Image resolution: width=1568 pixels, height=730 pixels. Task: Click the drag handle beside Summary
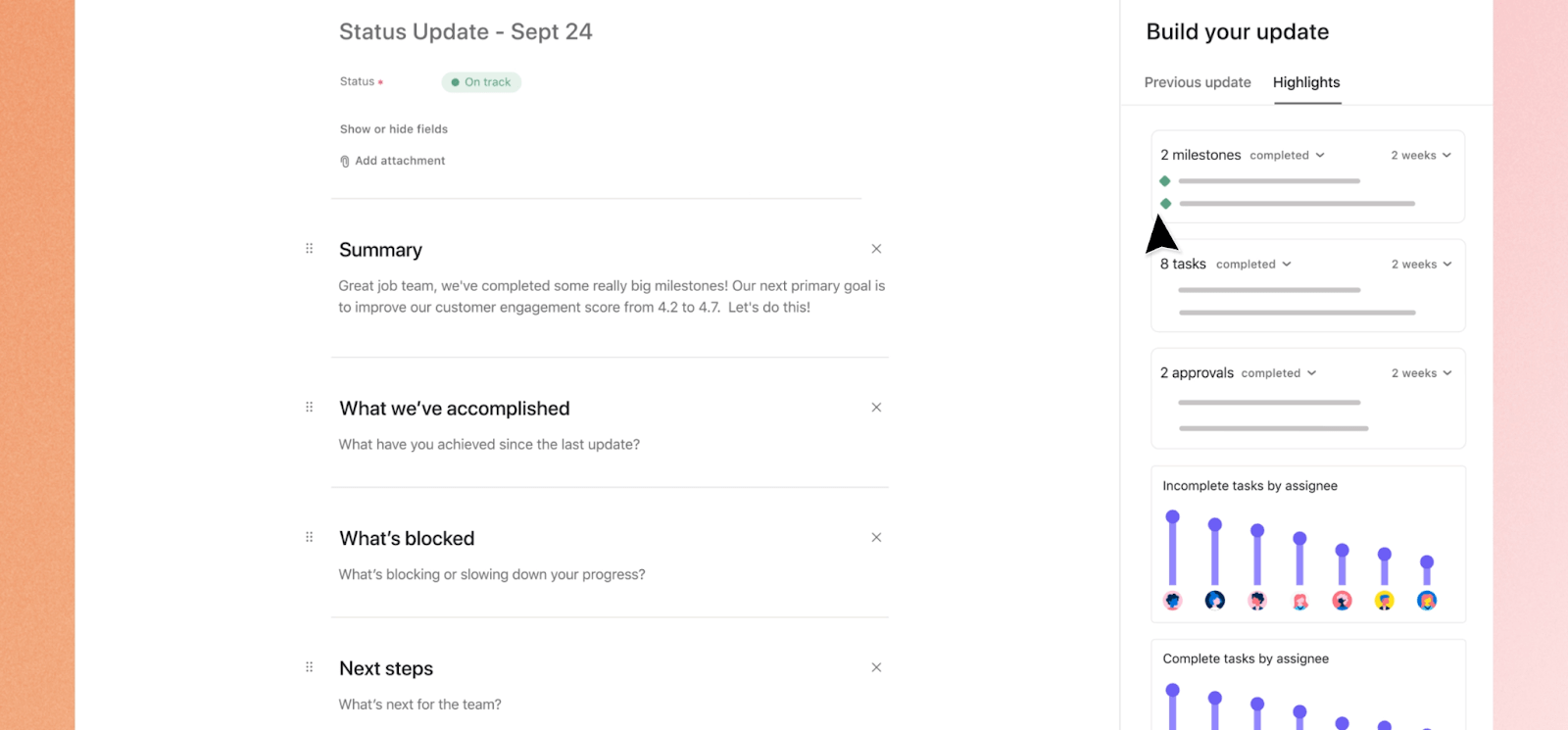tap(308, 249)
